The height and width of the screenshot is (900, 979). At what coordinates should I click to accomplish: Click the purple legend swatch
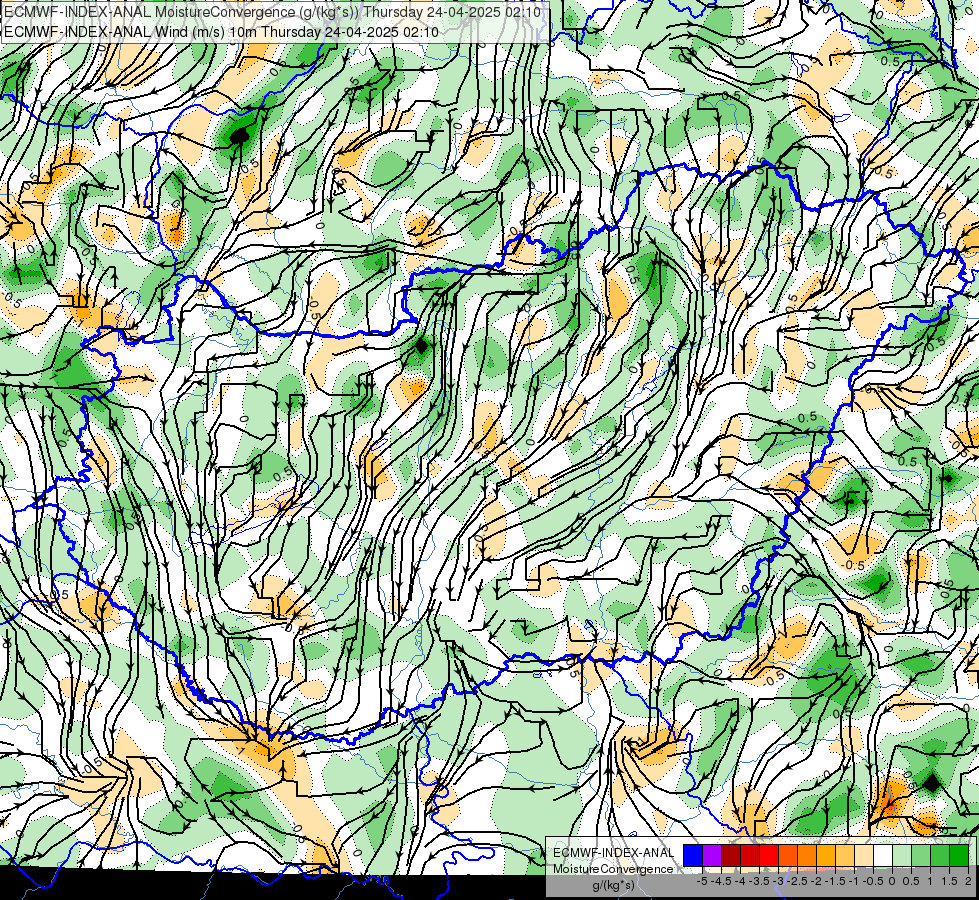pos(712,856)
